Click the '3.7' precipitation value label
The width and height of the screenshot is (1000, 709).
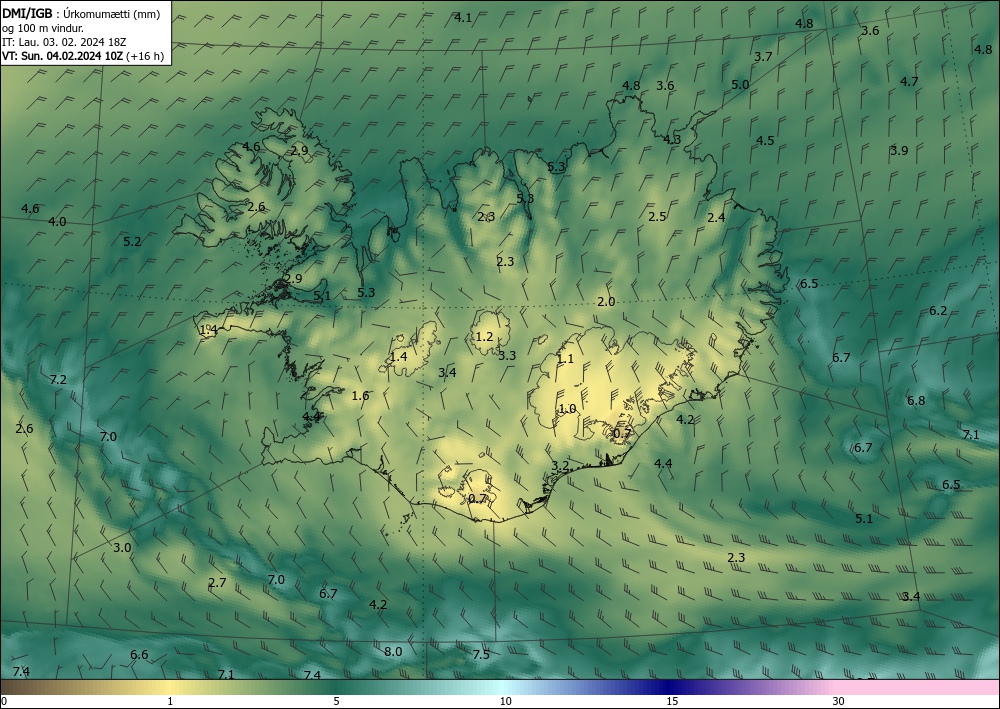coord(763,57)
